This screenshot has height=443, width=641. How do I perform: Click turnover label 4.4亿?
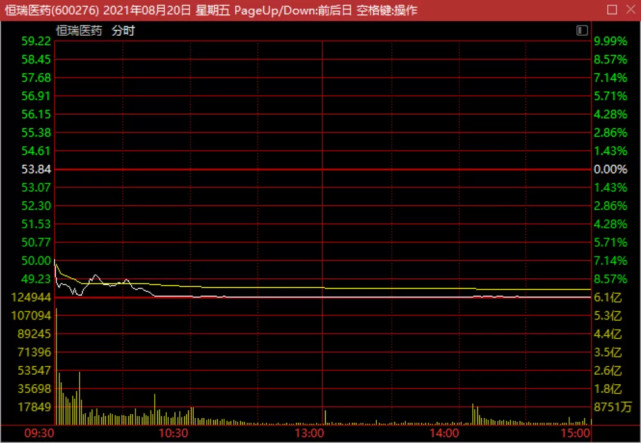click(x=608, y=334)
